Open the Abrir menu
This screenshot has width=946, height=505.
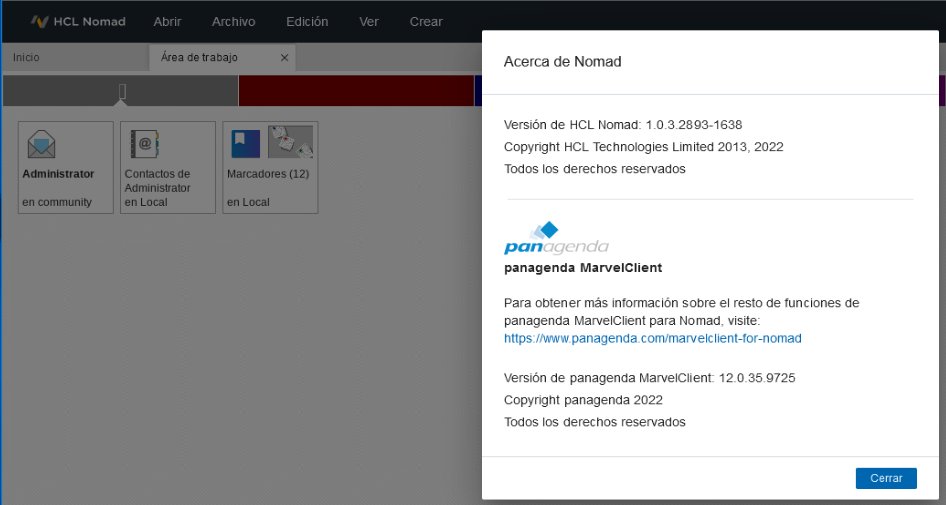167,22
